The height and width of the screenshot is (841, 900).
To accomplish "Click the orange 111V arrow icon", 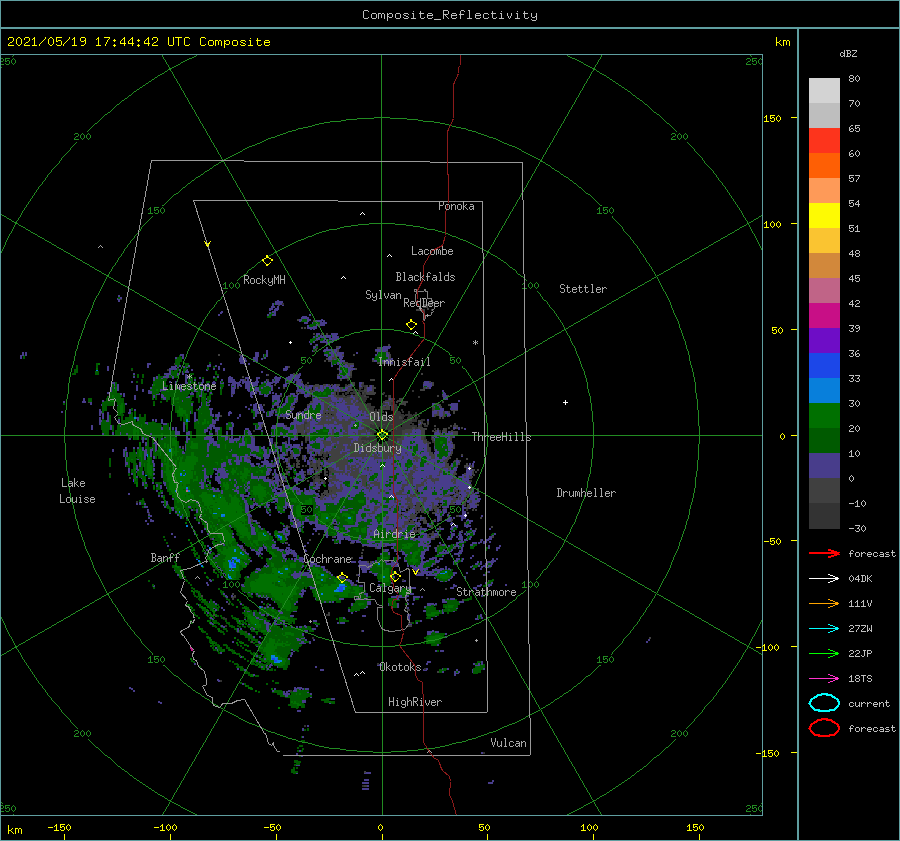I will (824, 603).
